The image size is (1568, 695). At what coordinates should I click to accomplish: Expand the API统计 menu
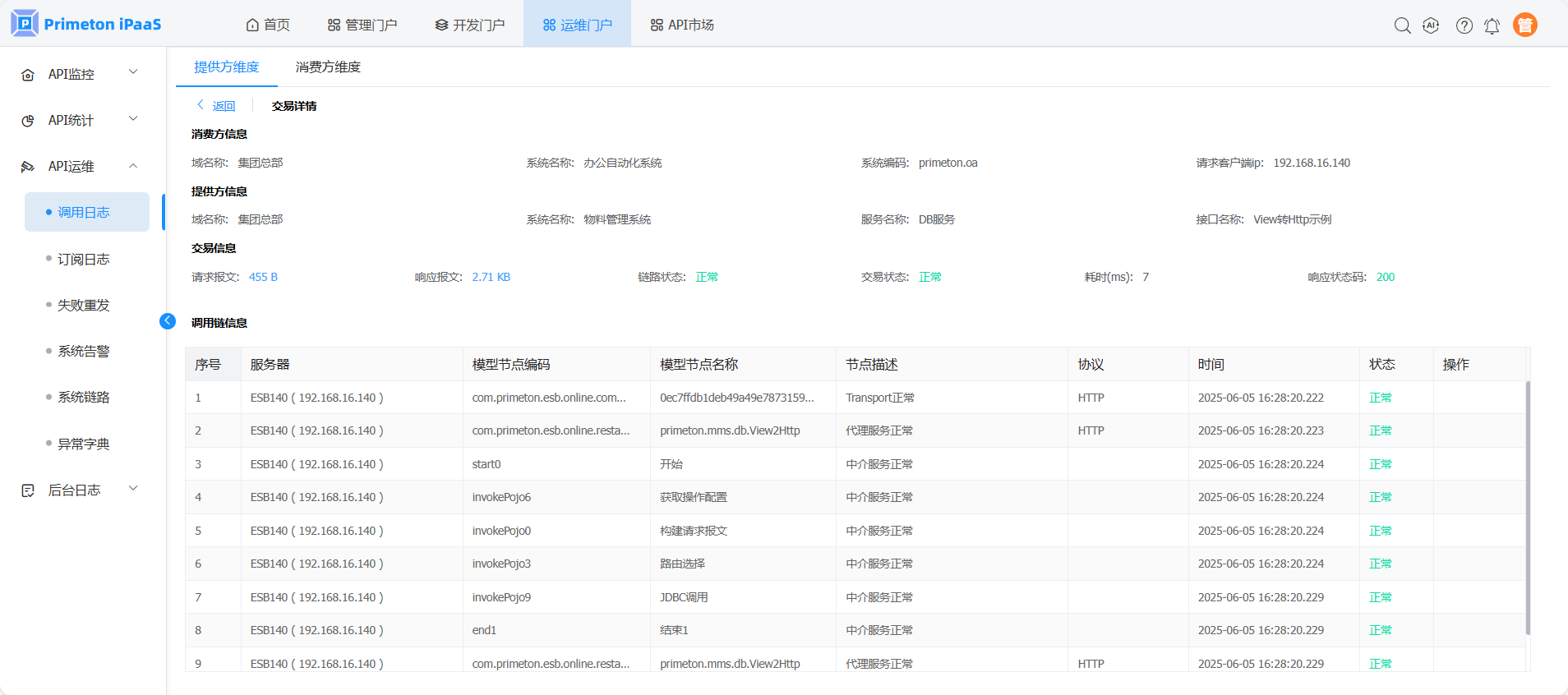(x=133, y=119)
